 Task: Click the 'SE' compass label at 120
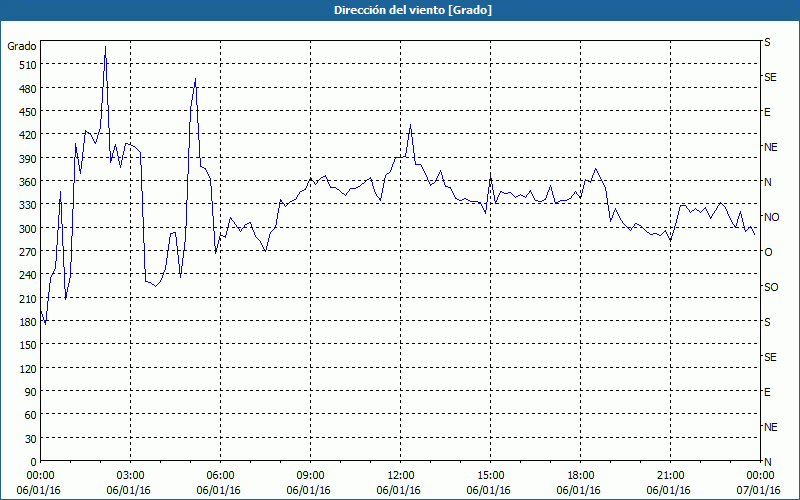click(770, 357)
